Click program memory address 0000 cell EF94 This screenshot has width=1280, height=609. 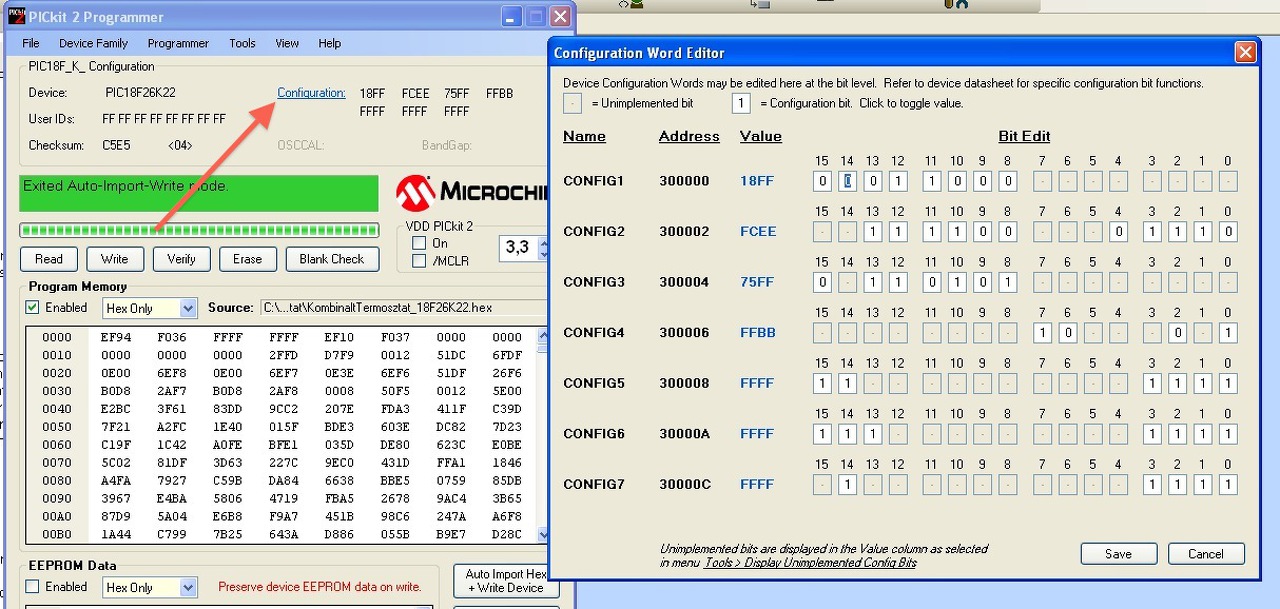[115, 337]
